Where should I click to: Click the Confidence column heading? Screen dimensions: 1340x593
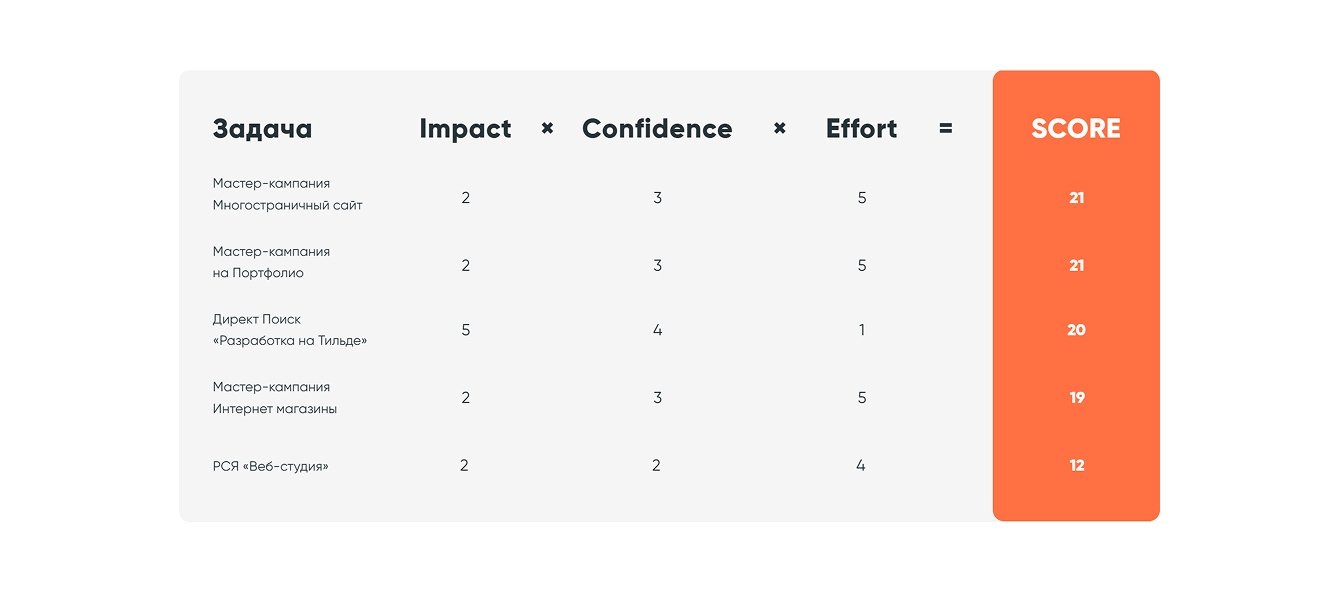[657, 129]
